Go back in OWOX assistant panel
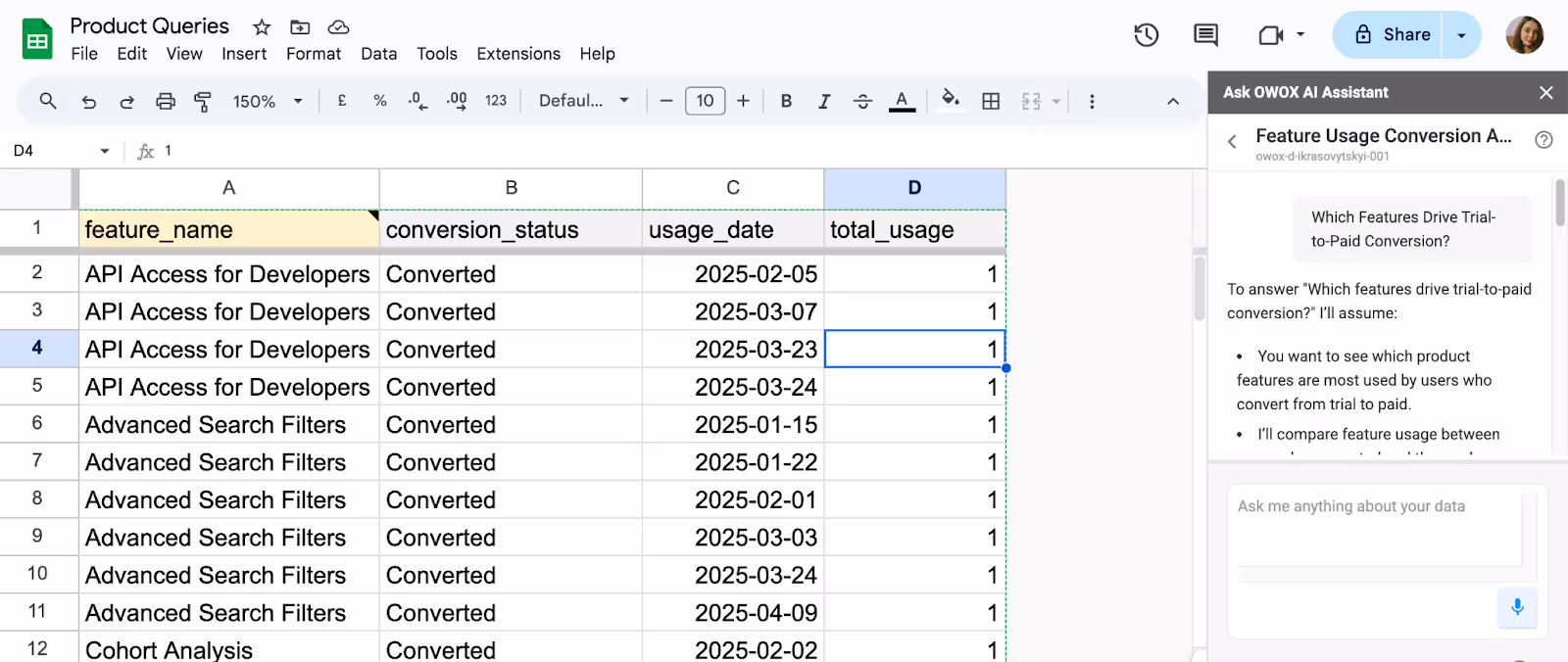The image size is (1568, 662). (x=1232, y=142)
